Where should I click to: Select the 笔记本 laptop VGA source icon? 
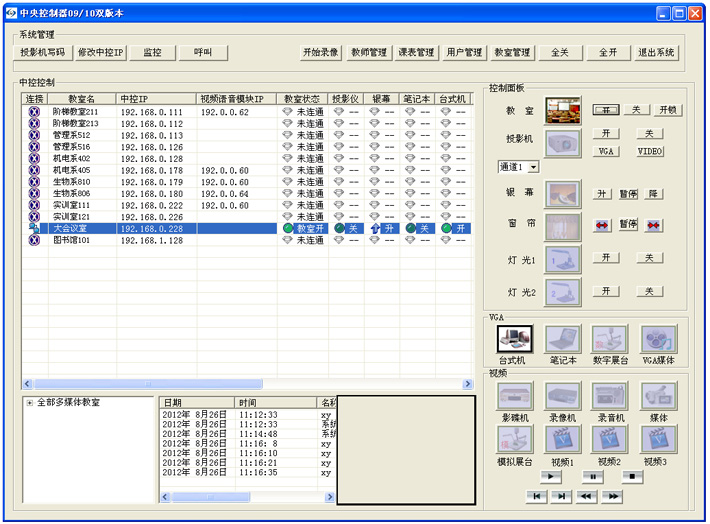tap(562, 340)
